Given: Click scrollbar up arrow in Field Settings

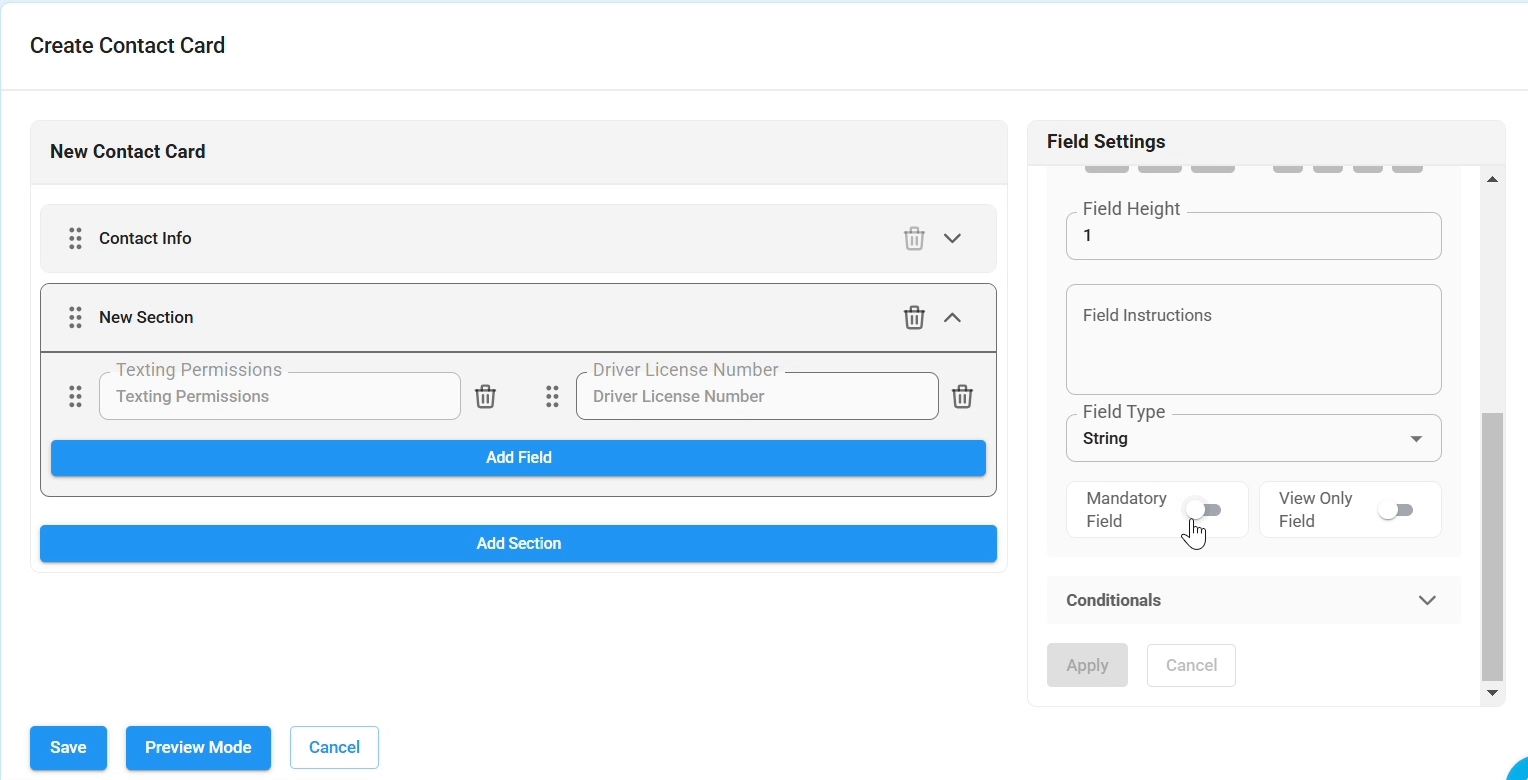Looking at the screenshot, I should [1492, 179].
